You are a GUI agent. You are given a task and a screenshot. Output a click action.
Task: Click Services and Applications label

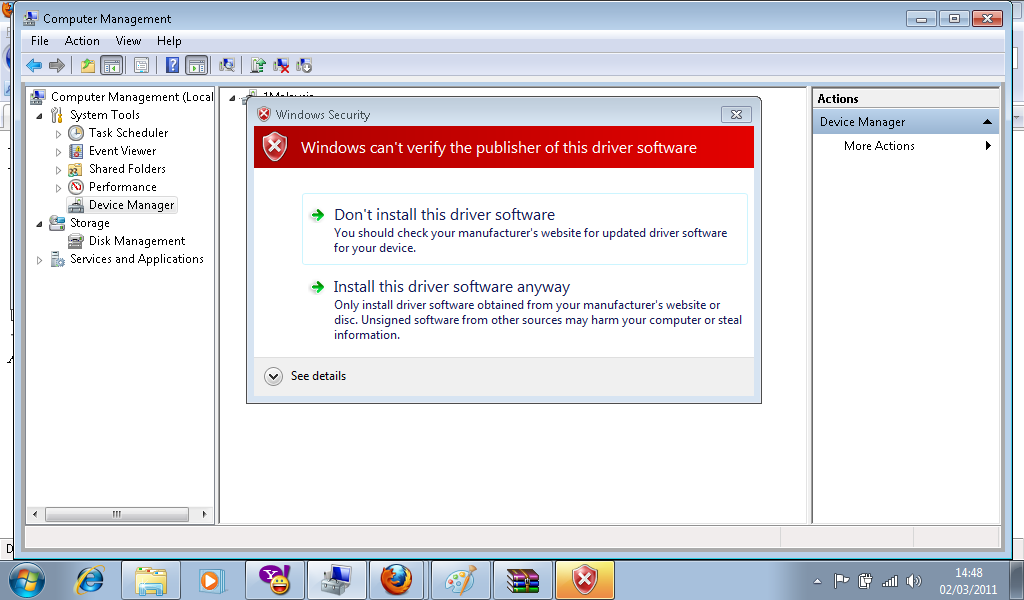point(137,259)
